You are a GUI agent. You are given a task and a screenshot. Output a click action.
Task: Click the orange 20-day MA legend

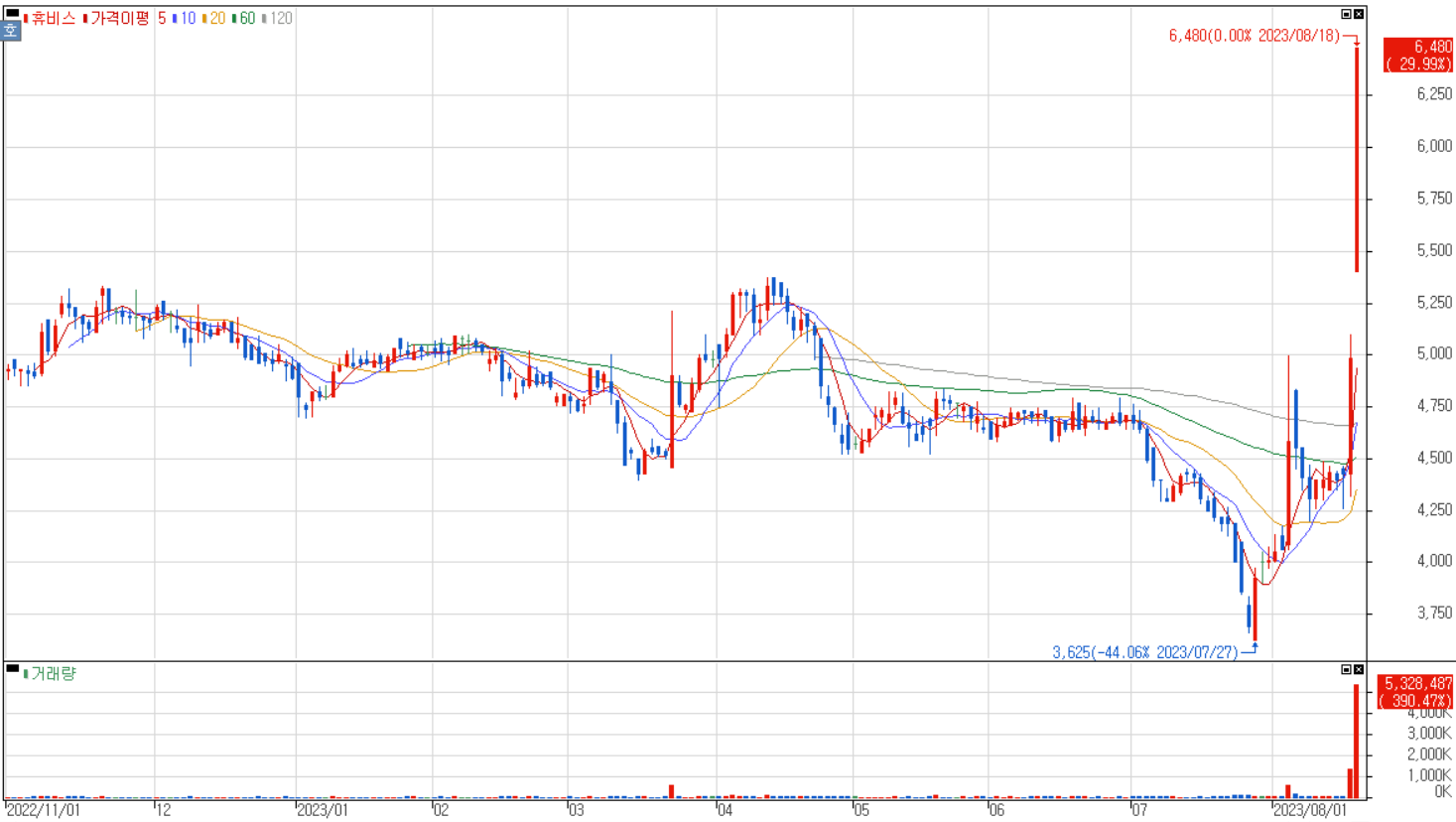pos(213,18)
